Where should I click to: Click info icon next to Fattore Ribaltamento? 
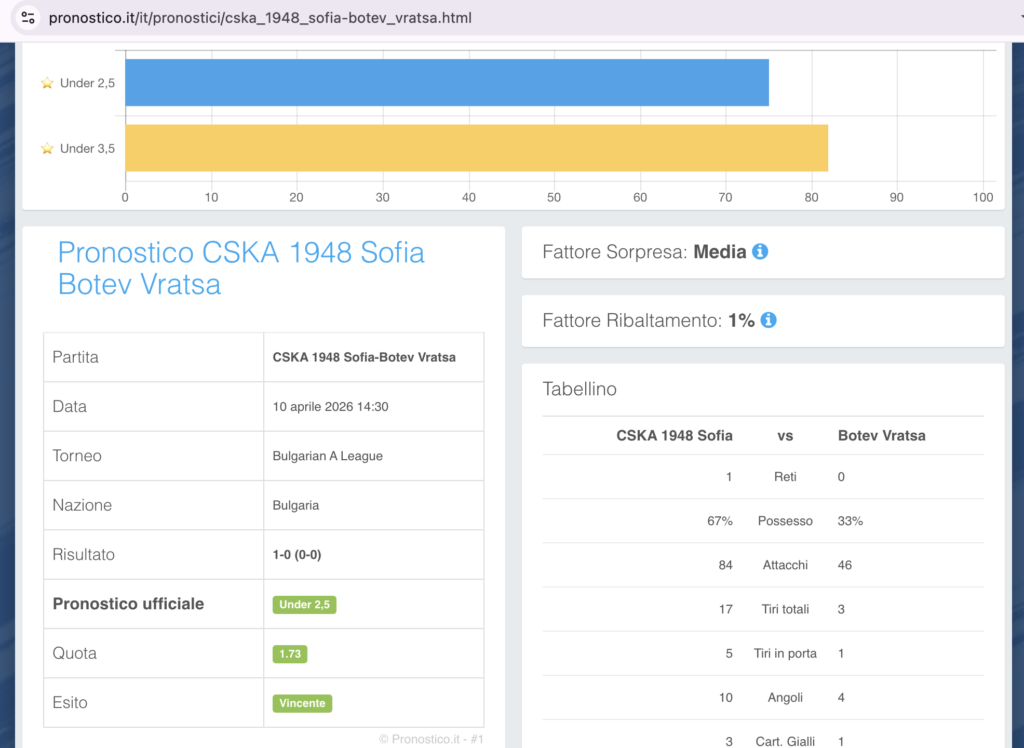pos(768,320)
